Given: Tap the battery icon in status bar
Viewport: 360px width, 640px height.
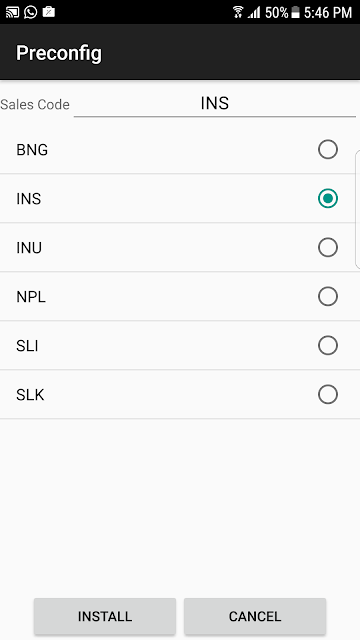Looking at the screenshot, I should click(296, 13).
